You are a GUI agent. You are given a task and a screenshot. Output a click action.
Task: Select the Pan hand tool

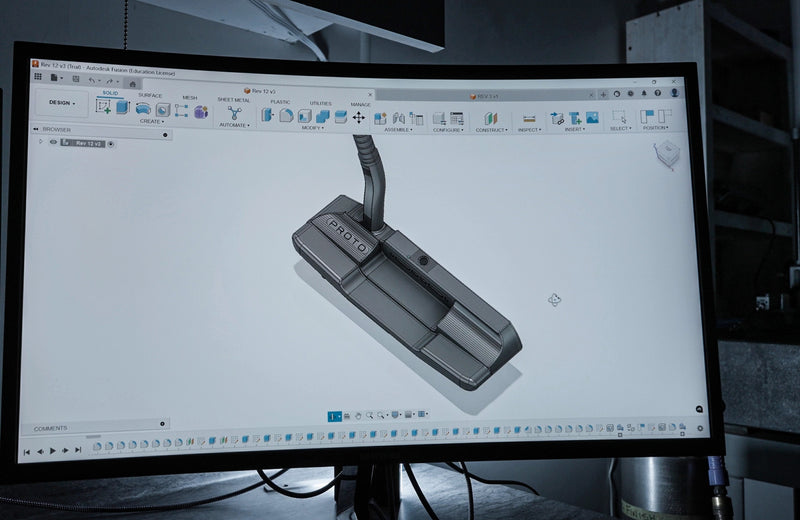358,416
